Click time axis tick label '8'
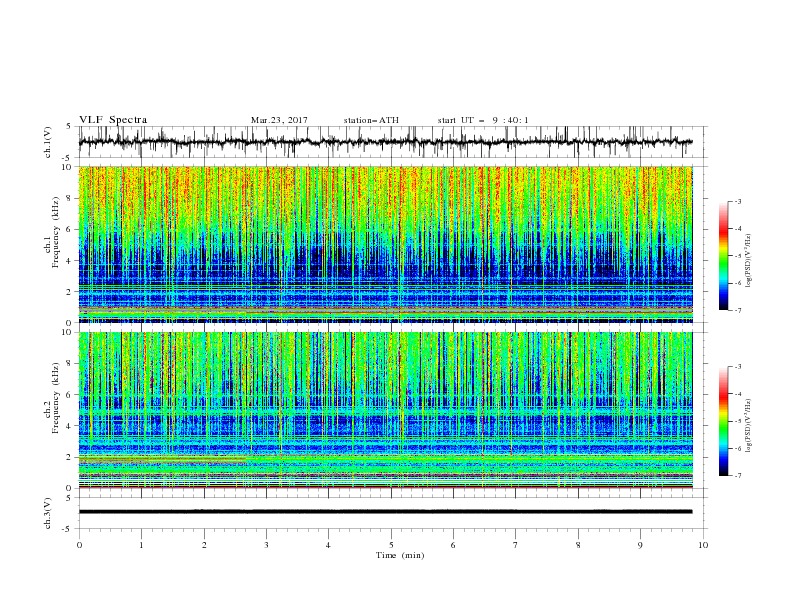The image size is (792, 612). [578, 545]
